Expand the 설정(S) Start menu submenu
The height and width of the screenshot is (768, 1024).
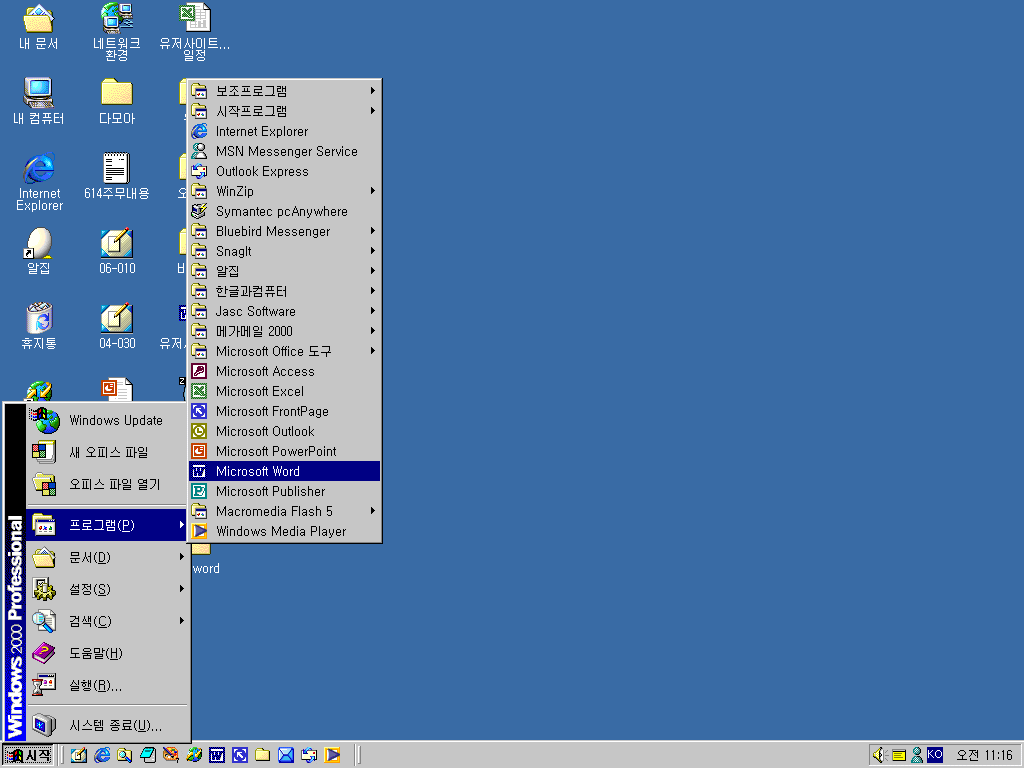(x=108, y=589)
